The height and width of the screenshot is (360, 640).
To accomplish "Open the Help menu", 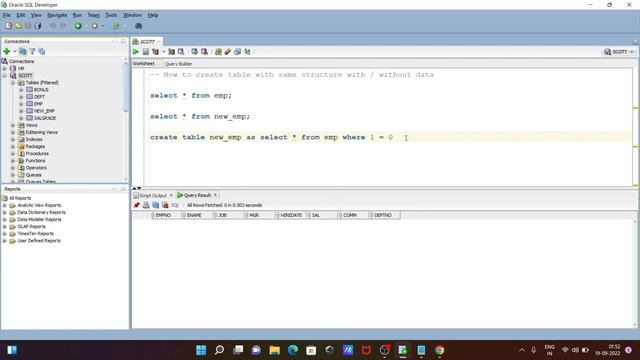I will tap(153, 15).
